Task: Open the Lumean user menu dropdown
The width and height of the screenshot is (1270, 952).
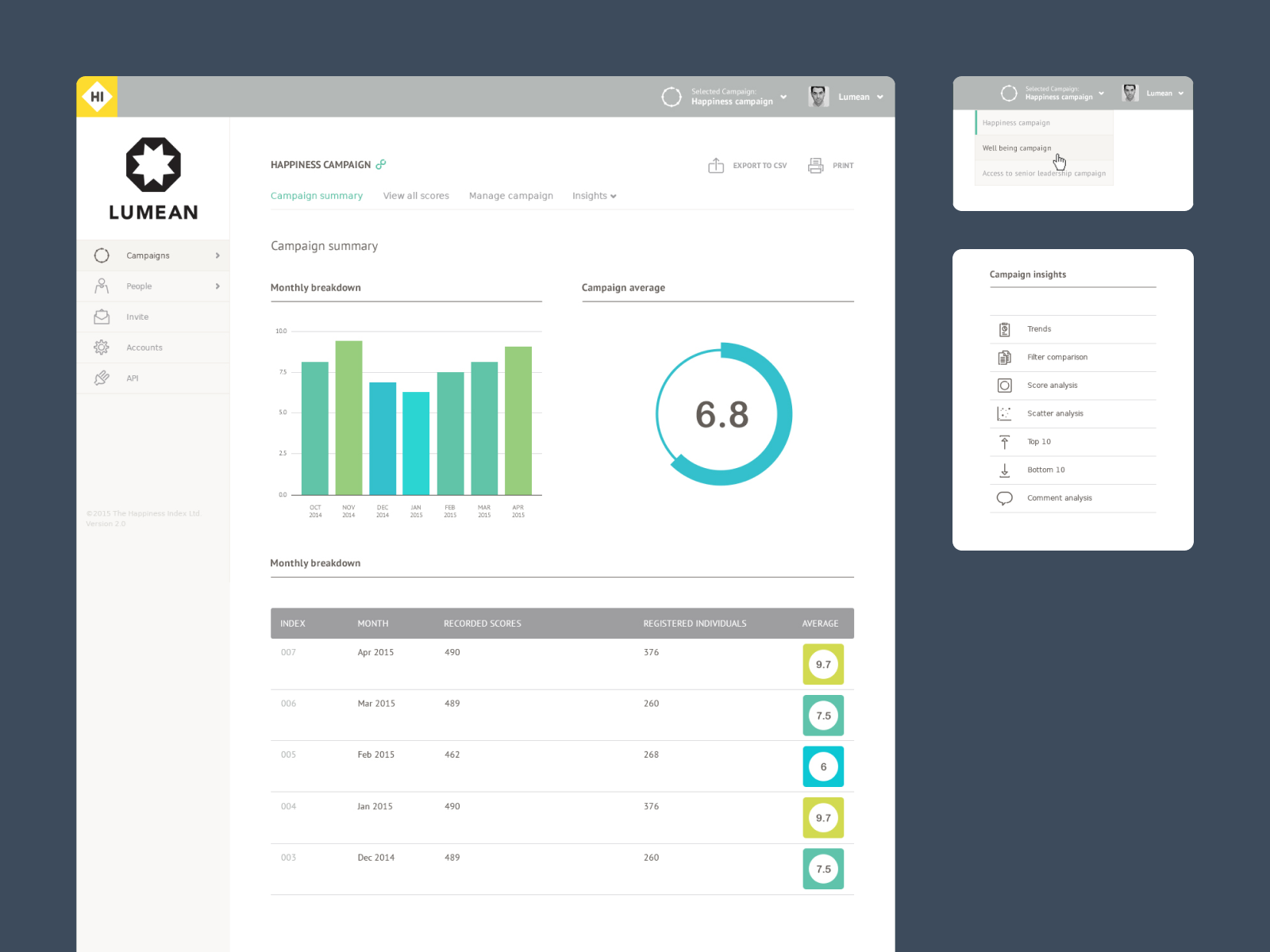Action: [846, 97]
